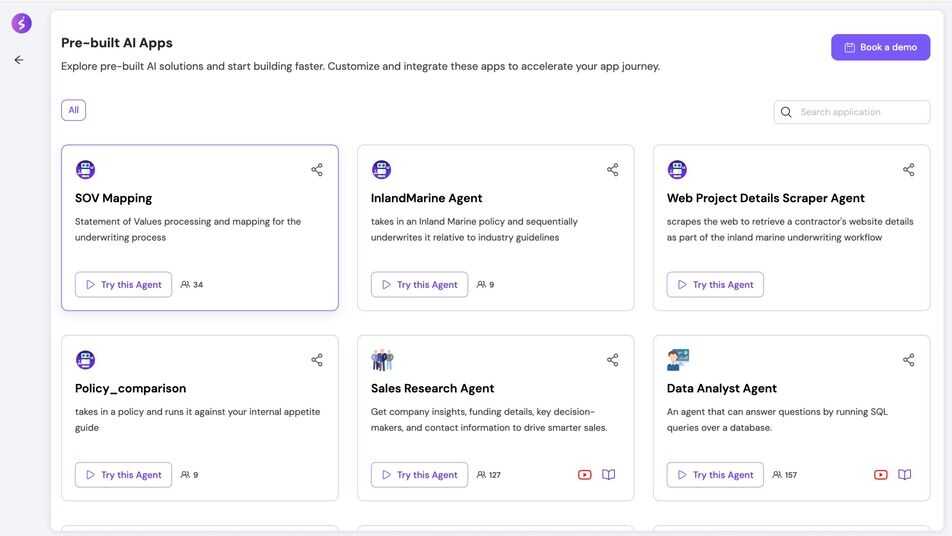Screen dimensions: 952x536
Task: Share the Policy_comparison agent
Action: coord(317,360)
